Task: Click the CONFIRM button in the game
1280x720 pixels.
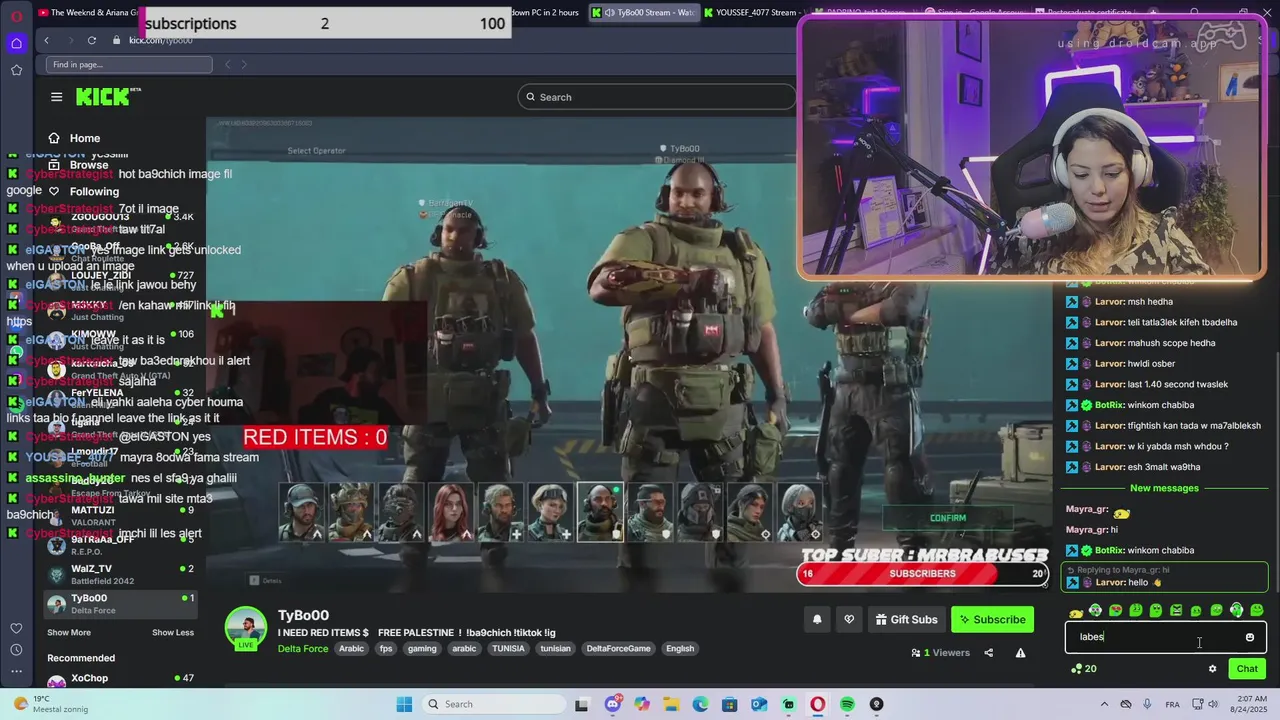Action: click(948, 518)
